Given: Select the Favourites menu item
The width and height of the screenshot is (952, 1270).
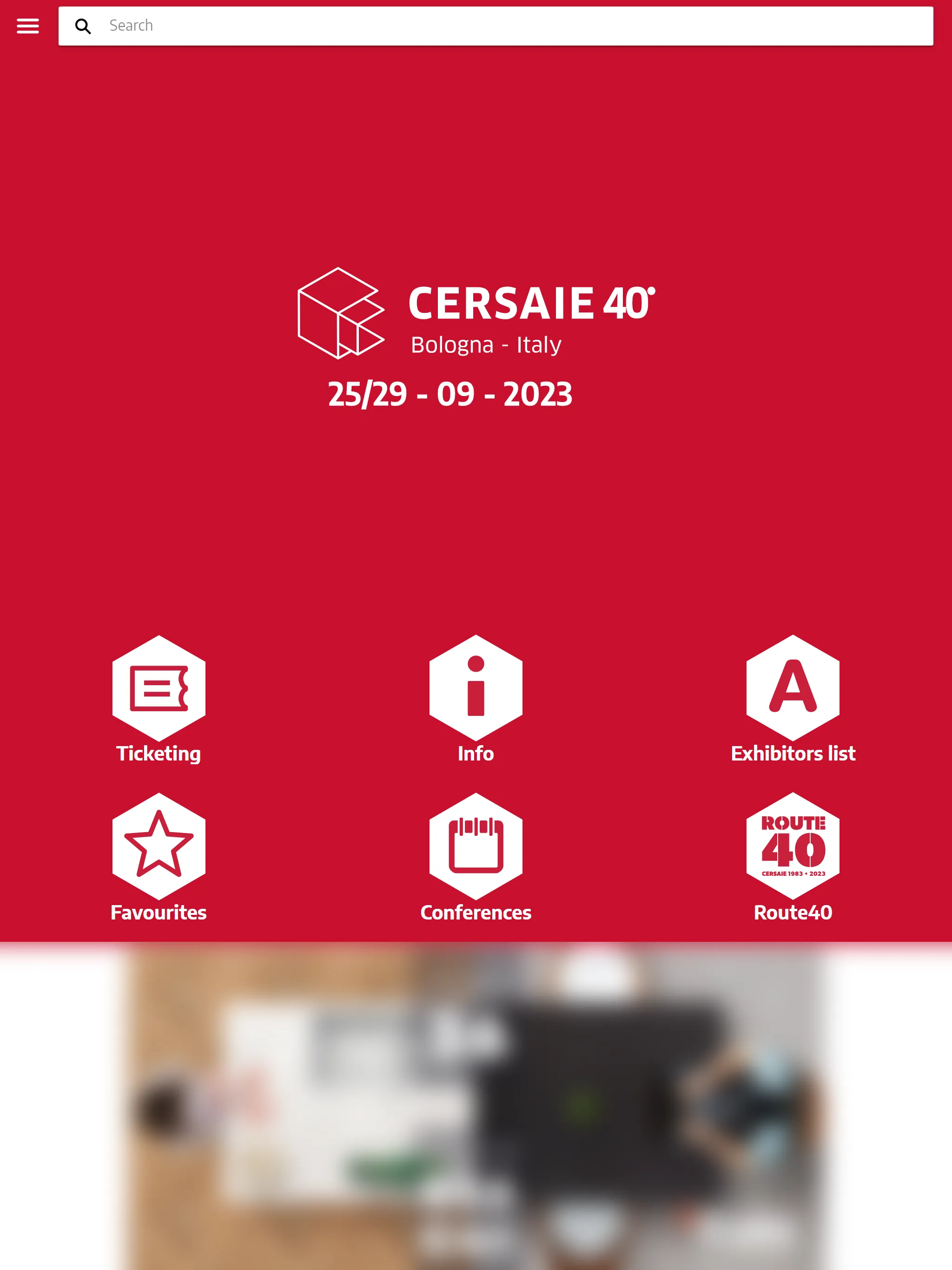Looking at the screenshot, I should 158,858.
